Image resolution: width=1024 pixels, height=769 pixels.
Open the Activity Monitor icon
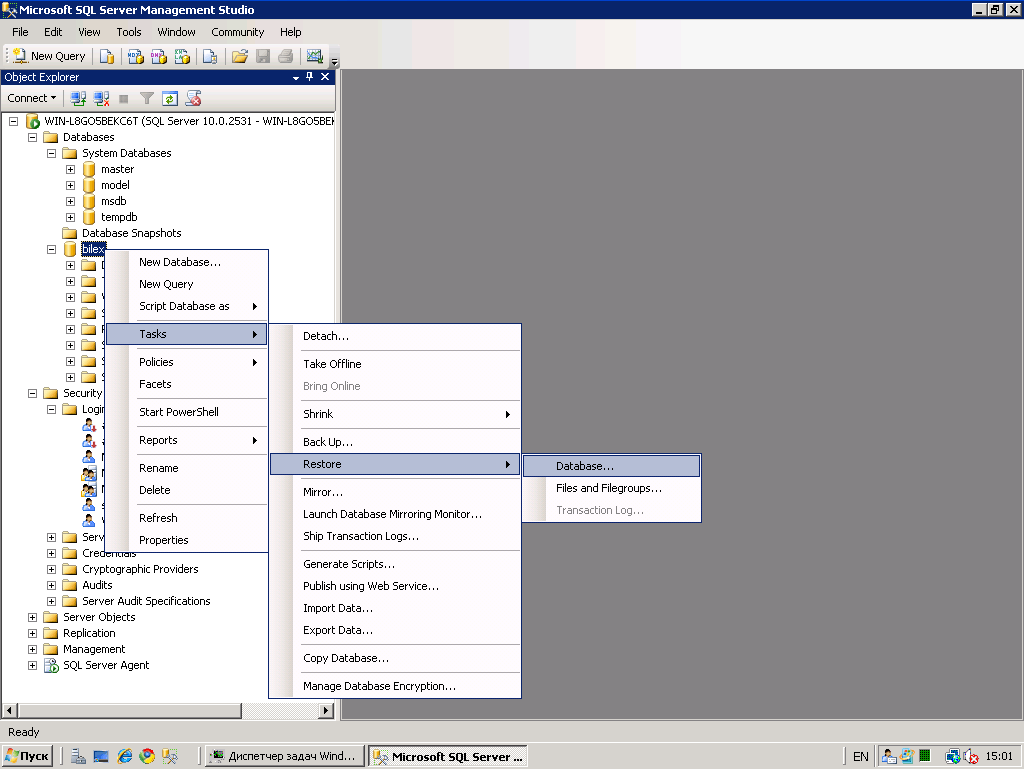(315, 56)
